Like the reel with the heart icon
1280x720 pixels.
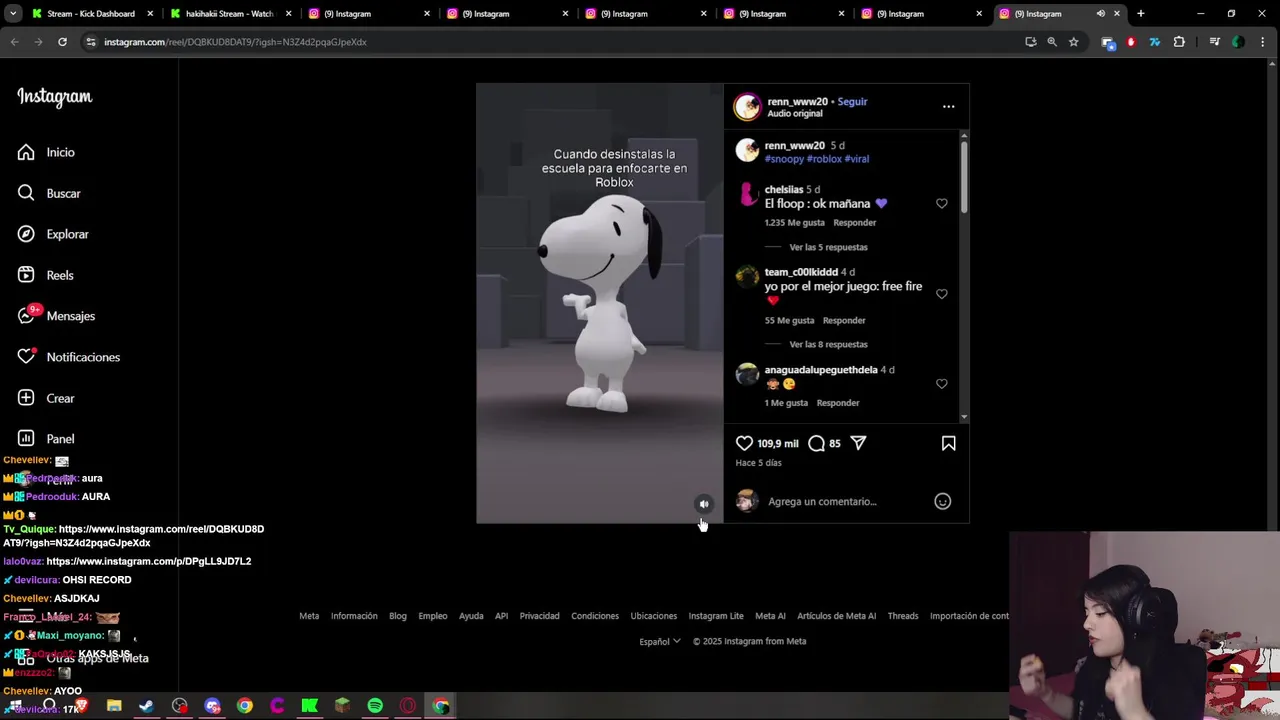click(x=744, y=443)
